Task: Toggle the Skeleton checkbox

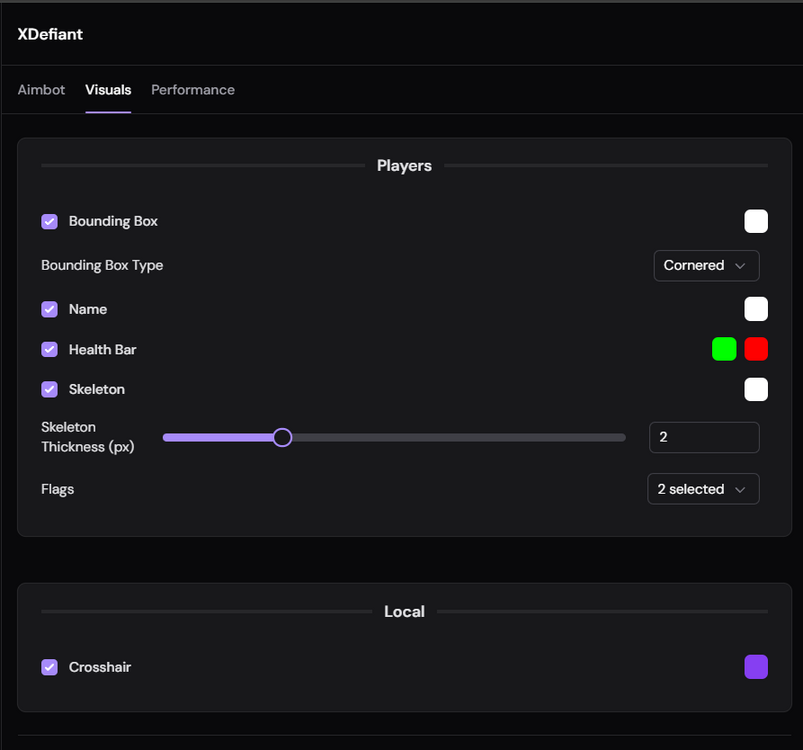Action: (x=50, y=390)
